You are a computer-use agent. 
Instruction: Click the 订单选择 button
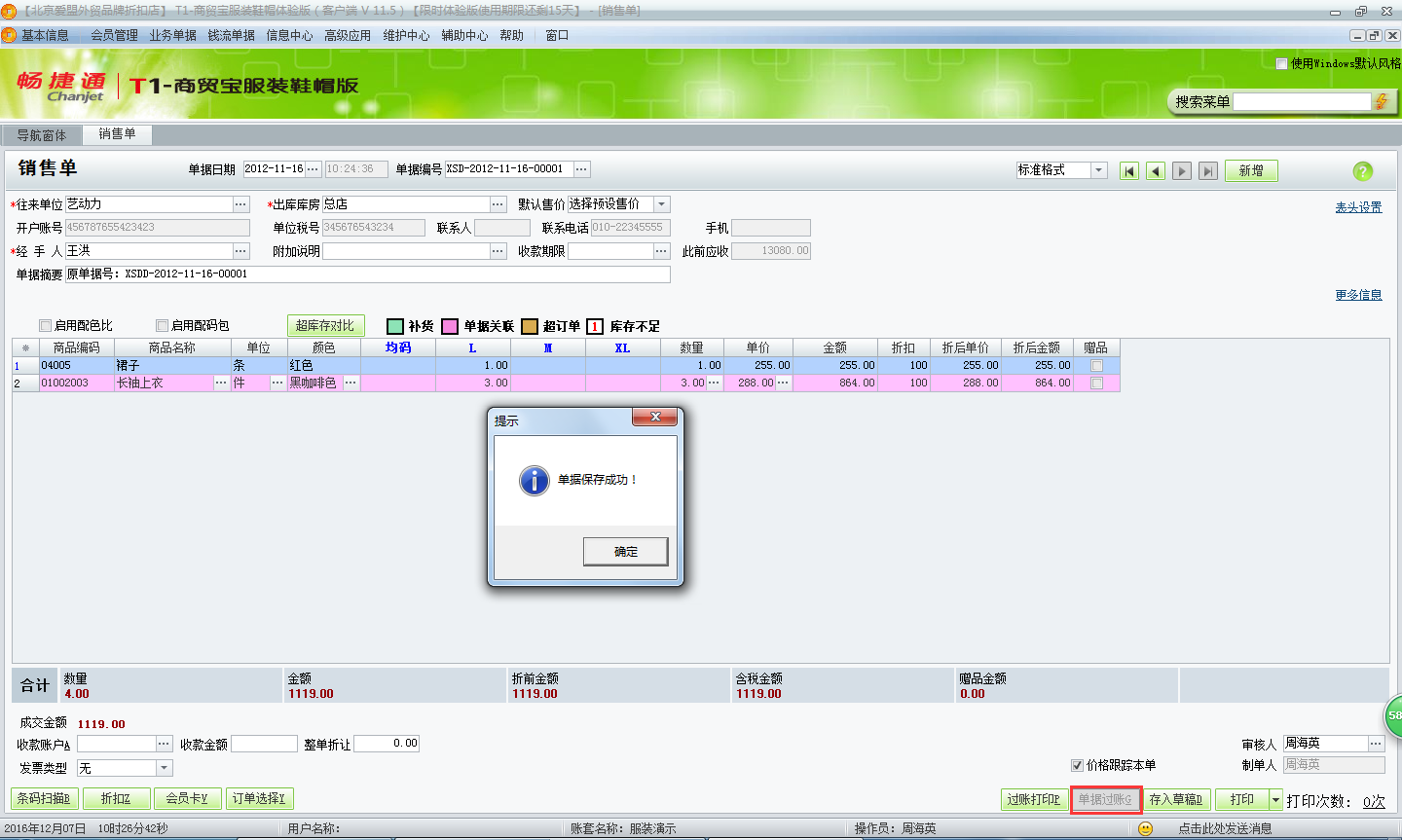259,799
